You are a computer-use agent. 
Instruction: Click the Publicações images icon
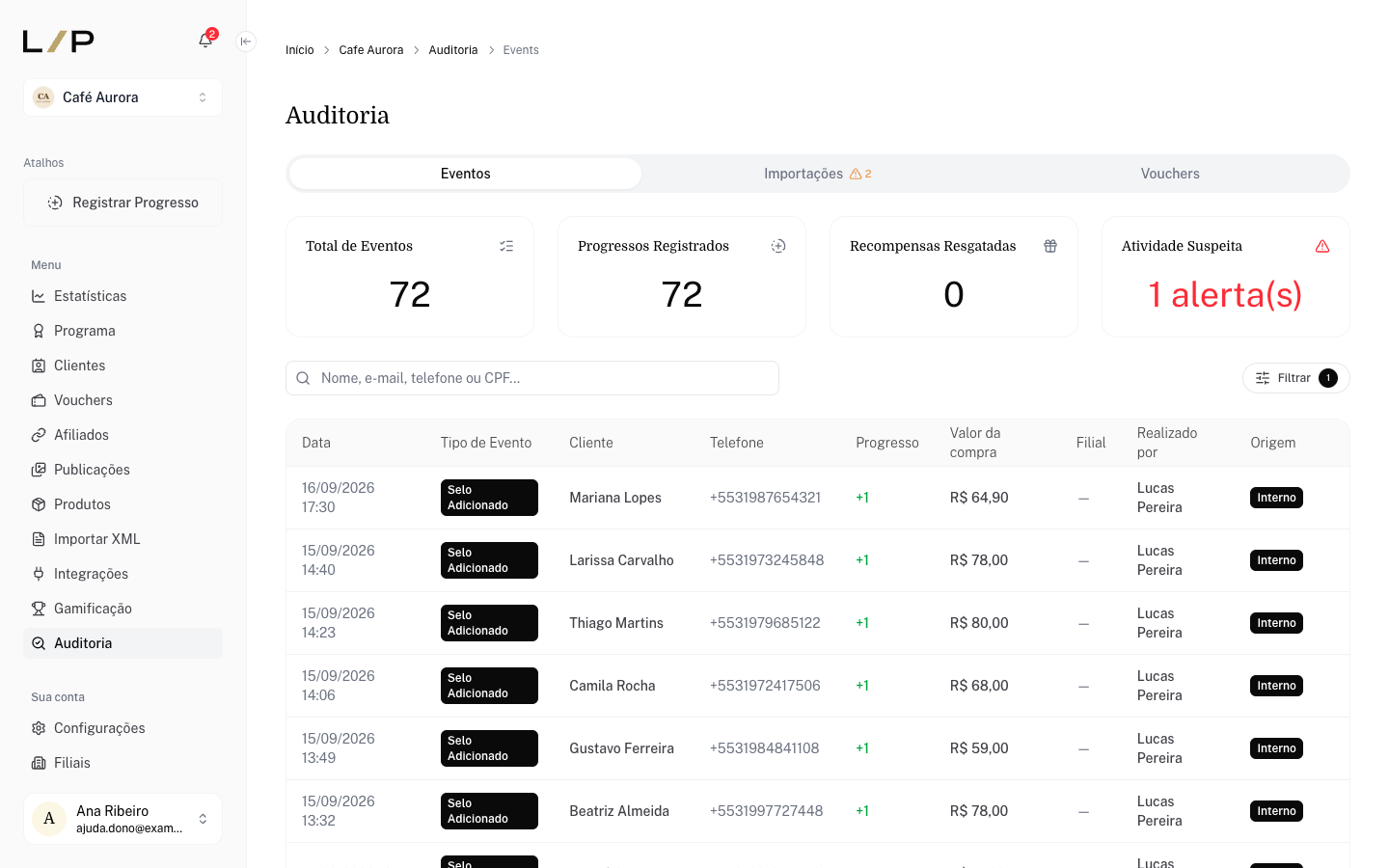click(x=39, y=470)
